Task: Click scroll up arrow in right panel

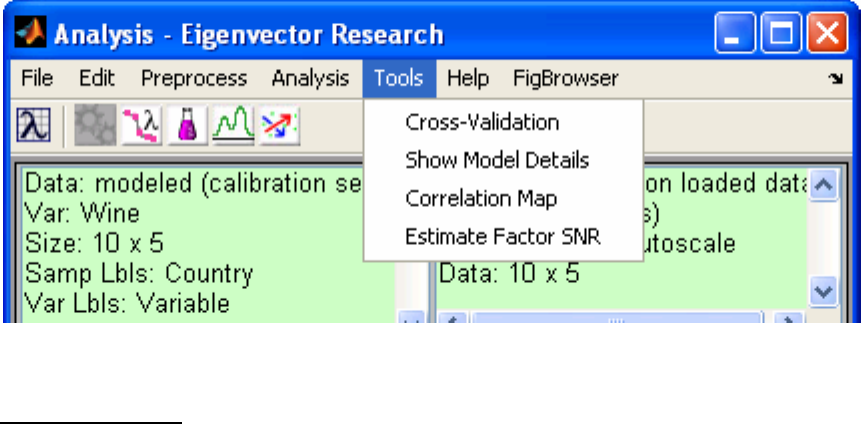Action: pos(823,186)
